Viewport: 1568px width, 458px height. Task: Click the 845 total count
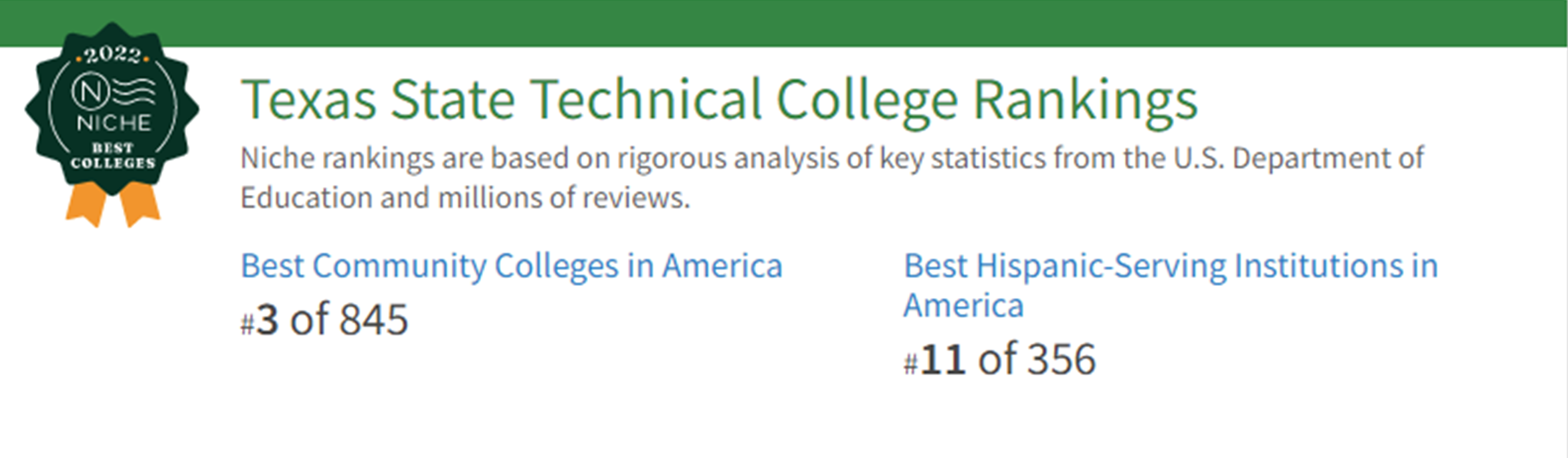[373, 319]
